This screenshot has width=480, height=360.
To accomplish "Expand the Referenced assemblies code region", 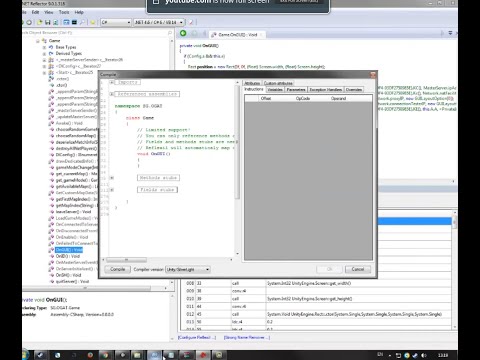I will click(x=112, y=94).
